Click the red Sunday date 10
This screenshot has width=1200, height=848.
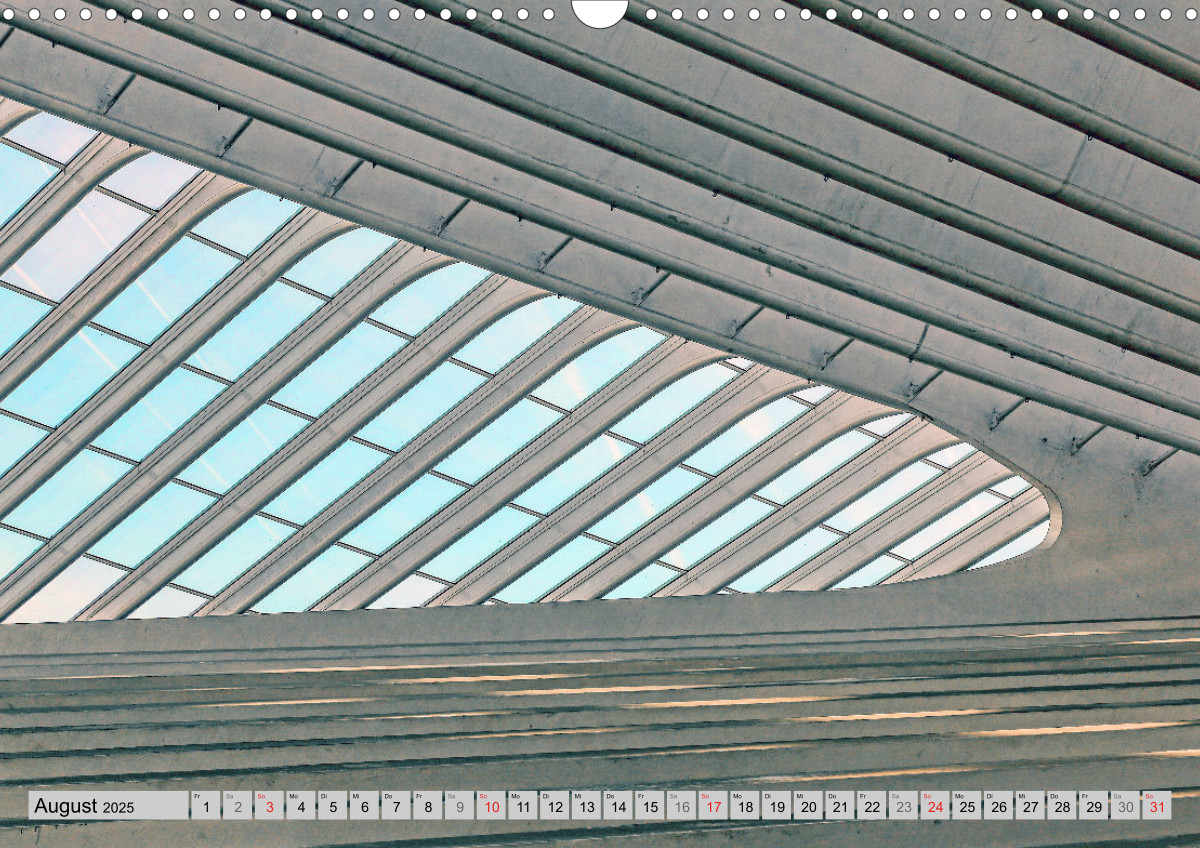click(491, 805)
